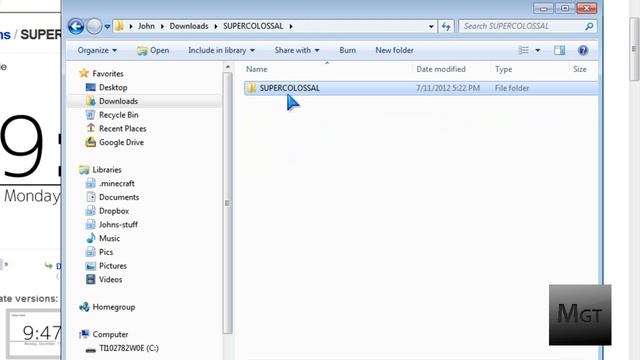Open the recent locations dropdown beside forward arrow

[x=107, y=27]
